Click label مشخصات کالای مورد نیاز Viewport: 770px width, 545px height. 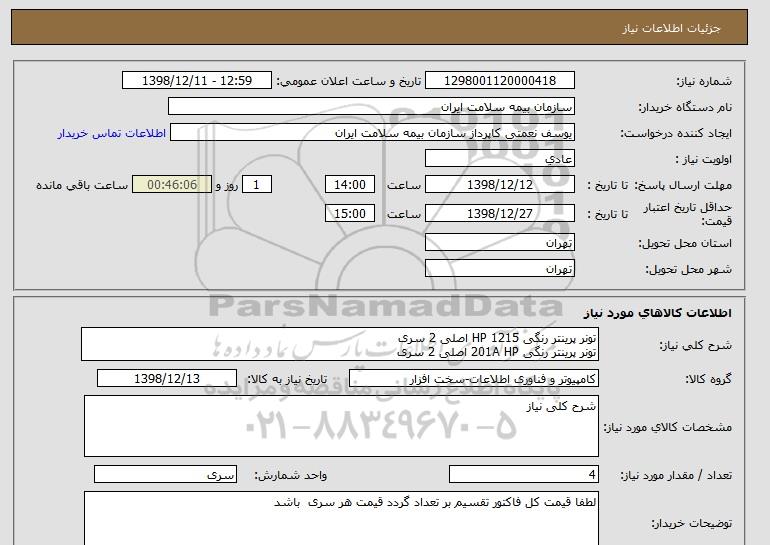tap(667, 427)
